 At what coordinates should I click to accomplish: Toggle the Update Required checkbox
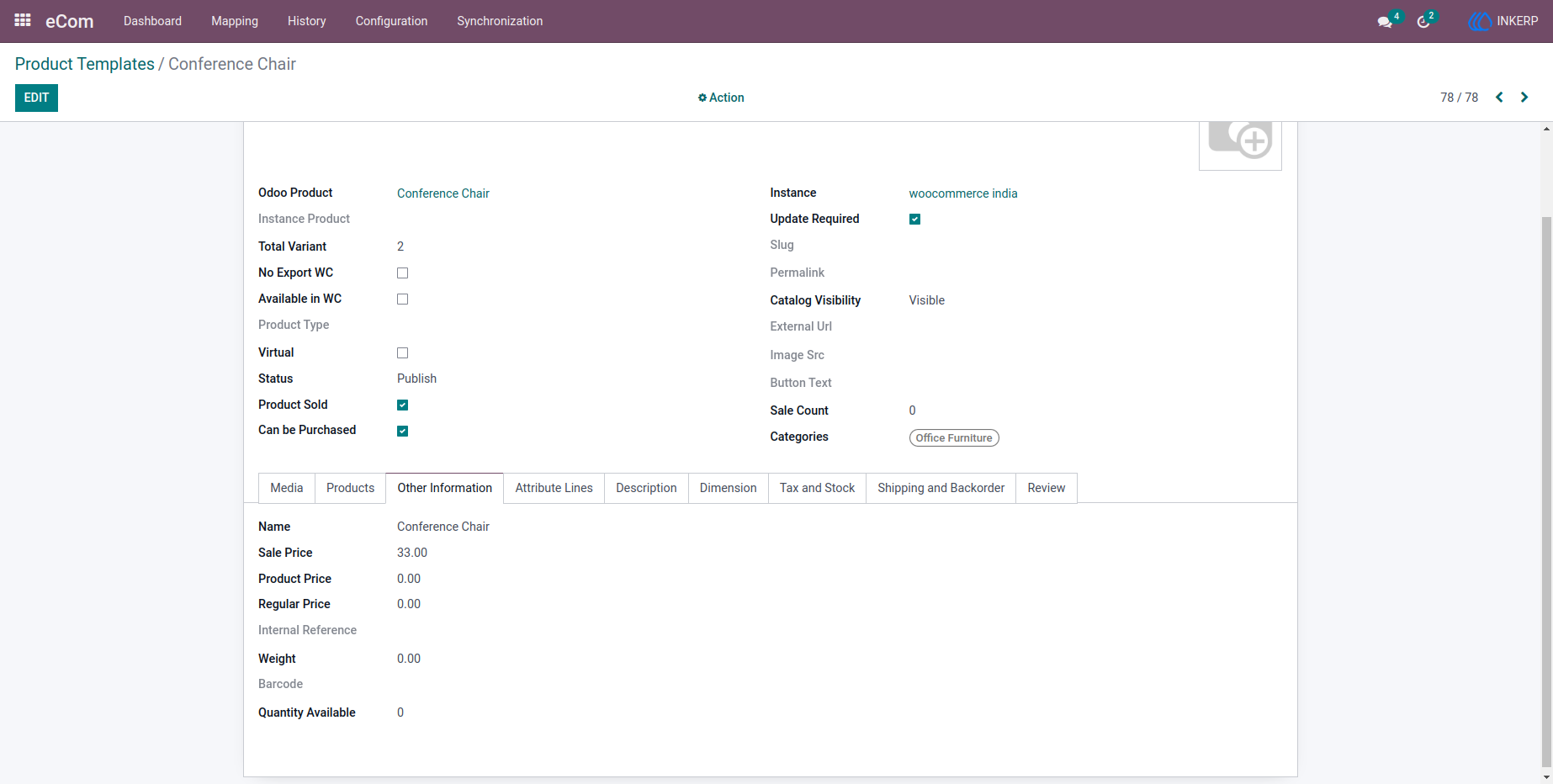click(x=915, y=220)
